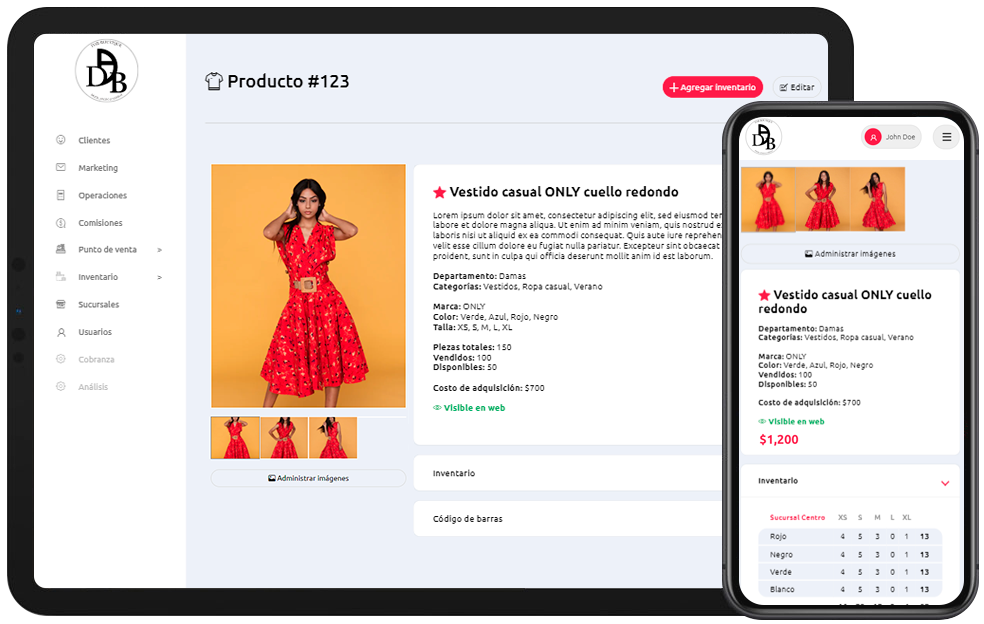This screenshot has width=984, height=624.
Task: Select the Clientes sidebar icon
Action: coord(60,139)
